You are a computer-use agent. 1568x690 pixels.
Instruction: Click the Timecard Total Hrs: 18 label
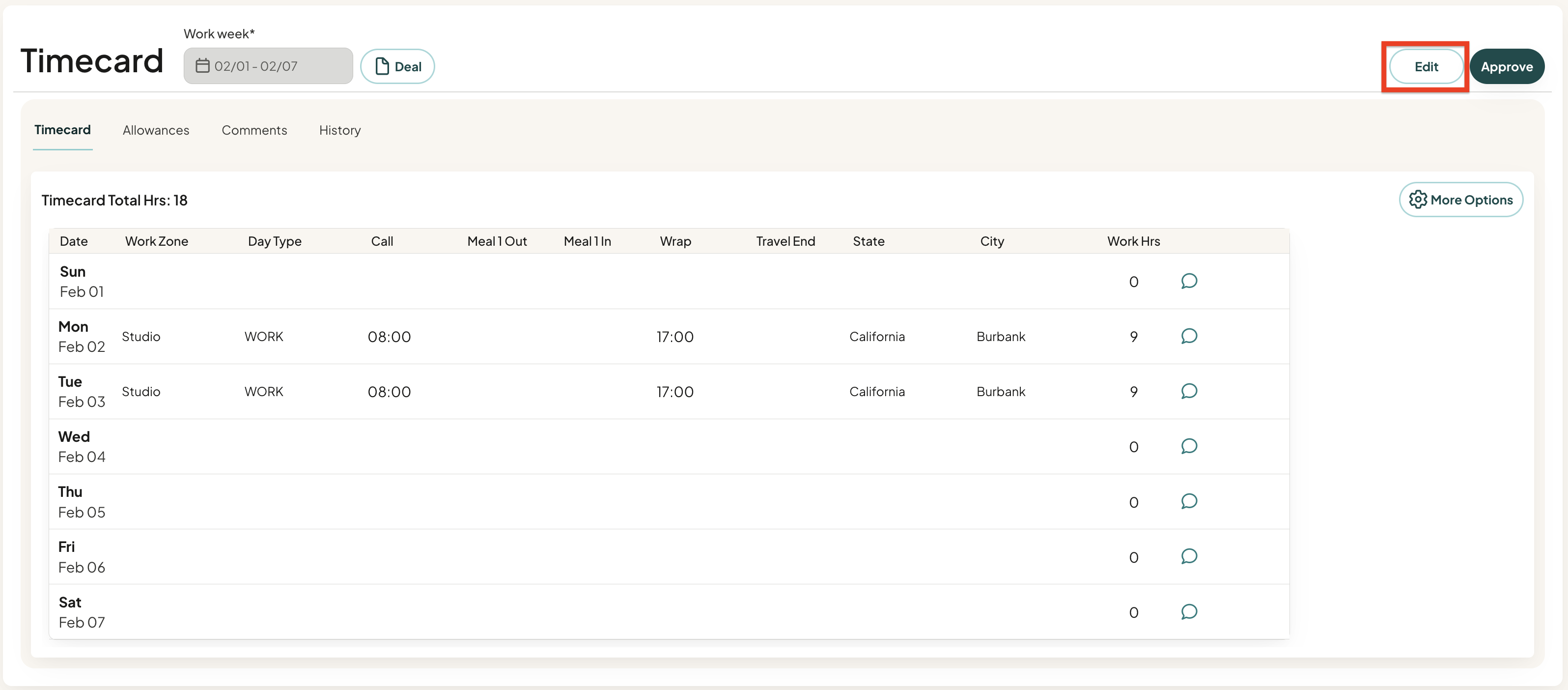114,201
